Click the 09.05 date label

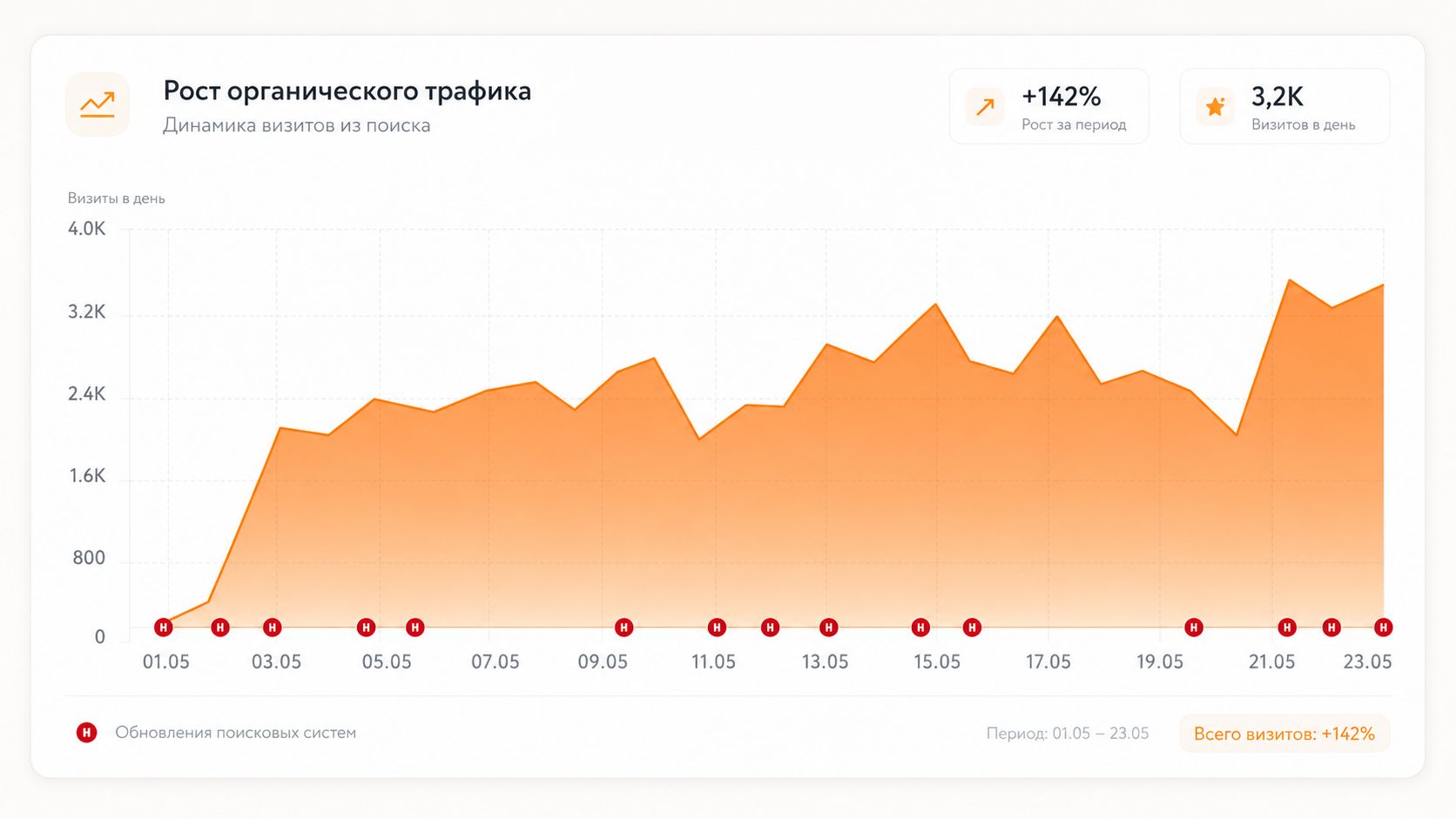(x=603, y=662)
